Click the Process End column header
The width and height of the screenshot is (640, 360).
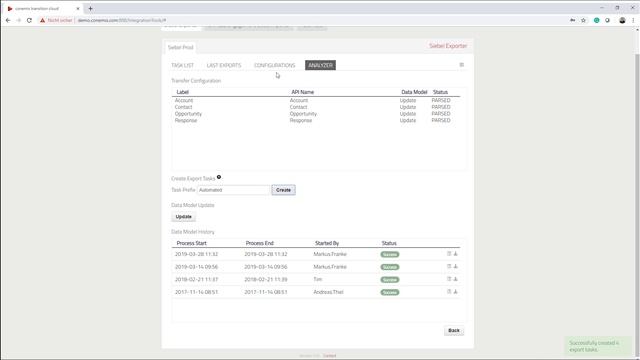[260, 243]
